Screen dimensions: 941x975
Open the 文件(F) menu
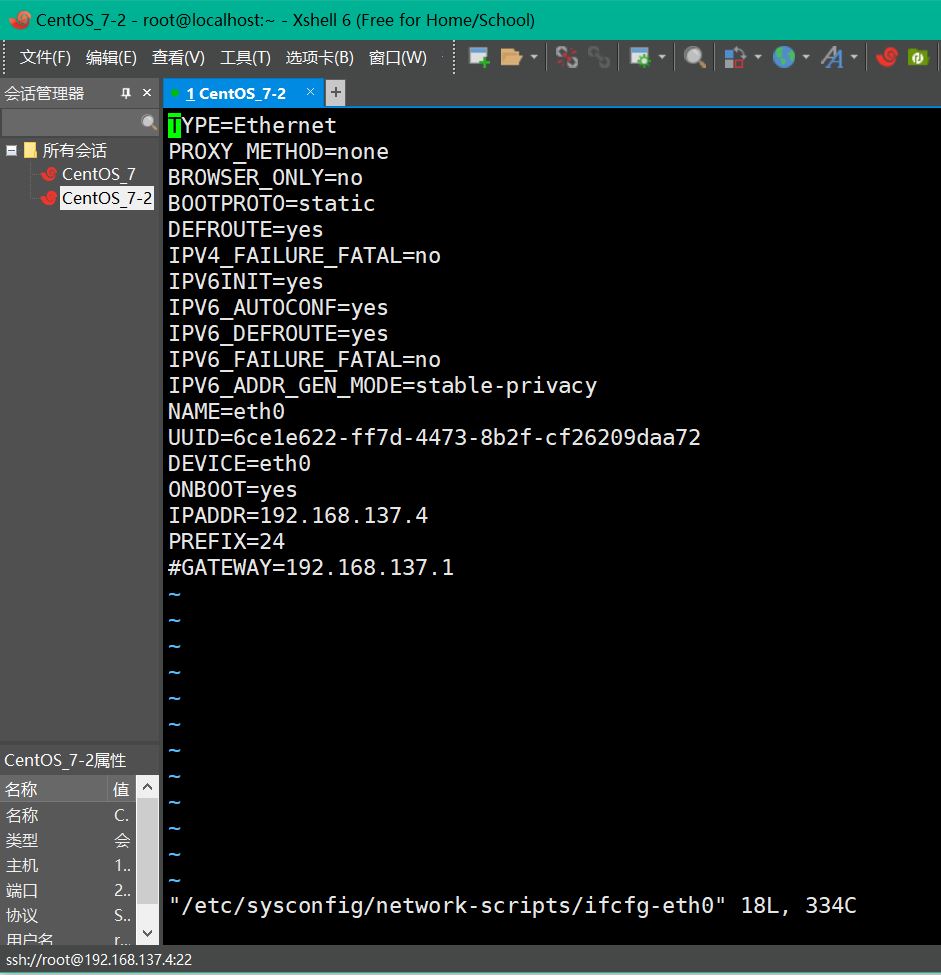45,58
